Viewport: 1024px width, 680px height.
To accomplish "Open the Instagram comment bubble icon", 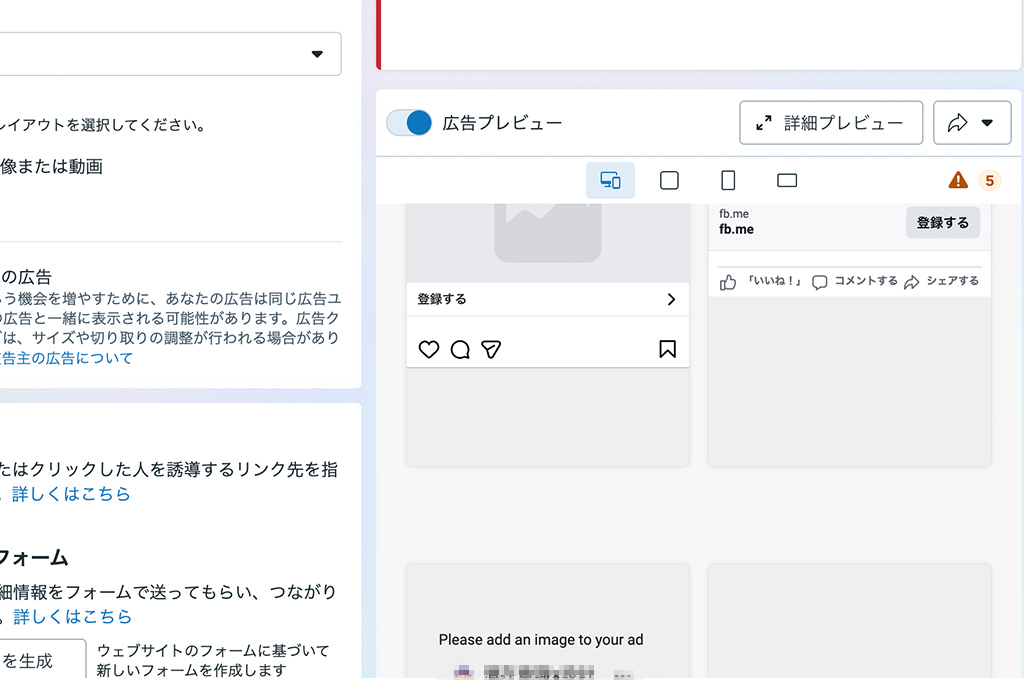I will [460, 349].
